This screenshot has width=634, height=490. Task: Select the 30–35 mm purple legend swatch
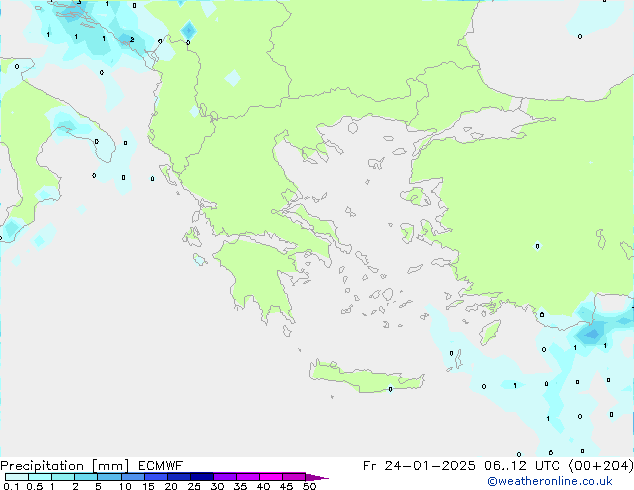(225, 477)
